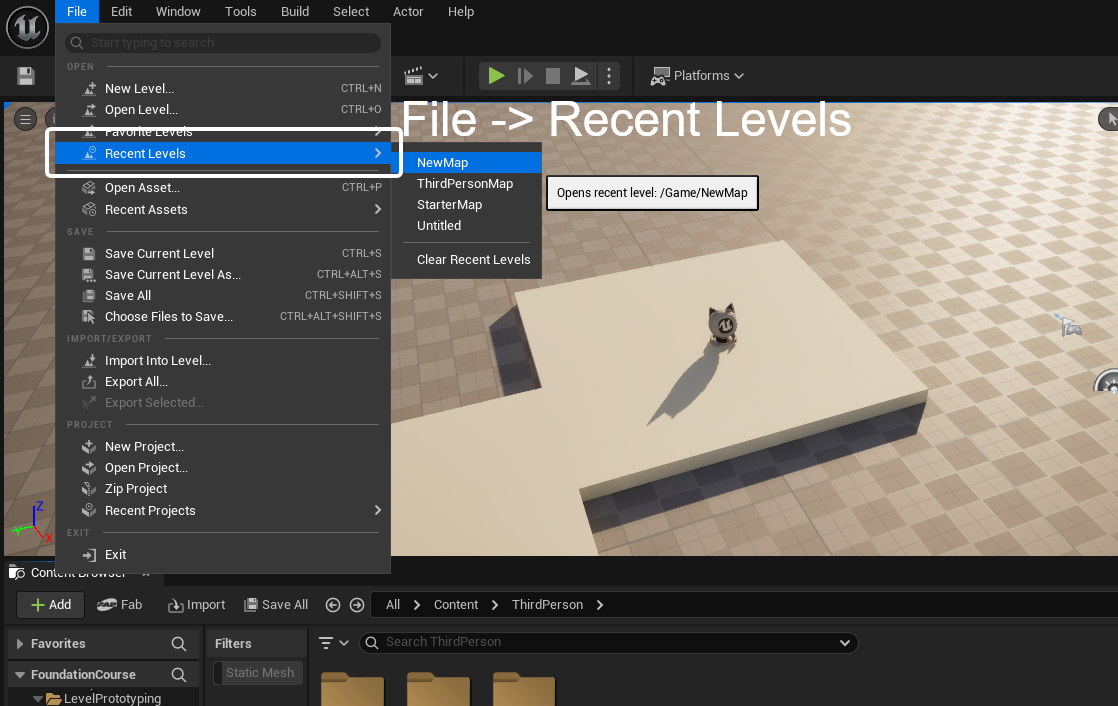This screenshot has width=1118, height=706.
Task: Expand the Favorites section
Action: 20,644
